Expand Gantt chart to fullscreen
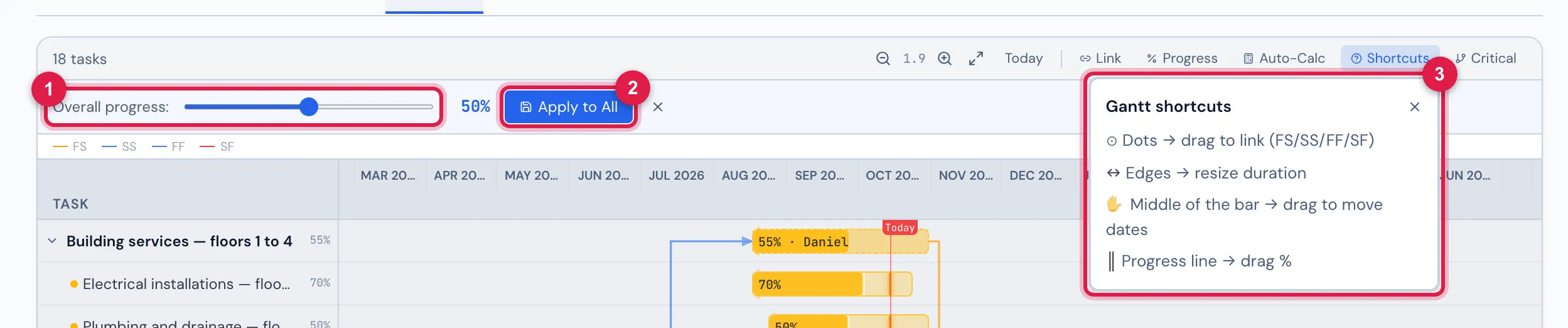 pos(976,58)
